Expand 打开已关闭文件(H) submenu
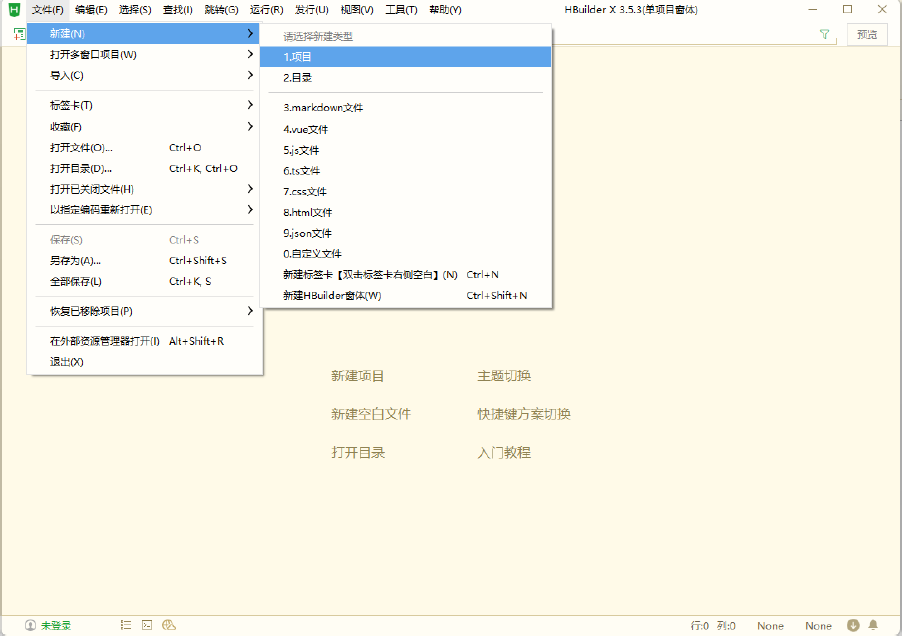This screenshot has width=904, height=642. click(x=250, y=189)
